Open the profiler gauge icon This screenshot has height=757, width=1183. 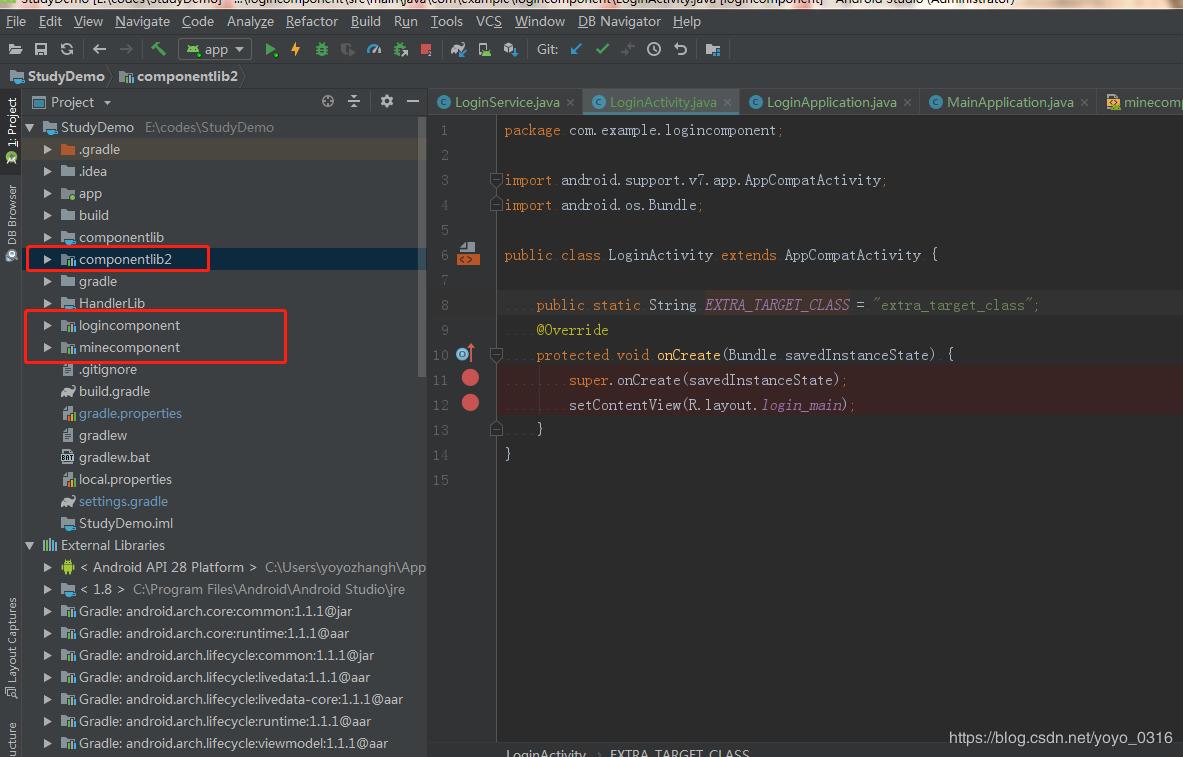373,50
